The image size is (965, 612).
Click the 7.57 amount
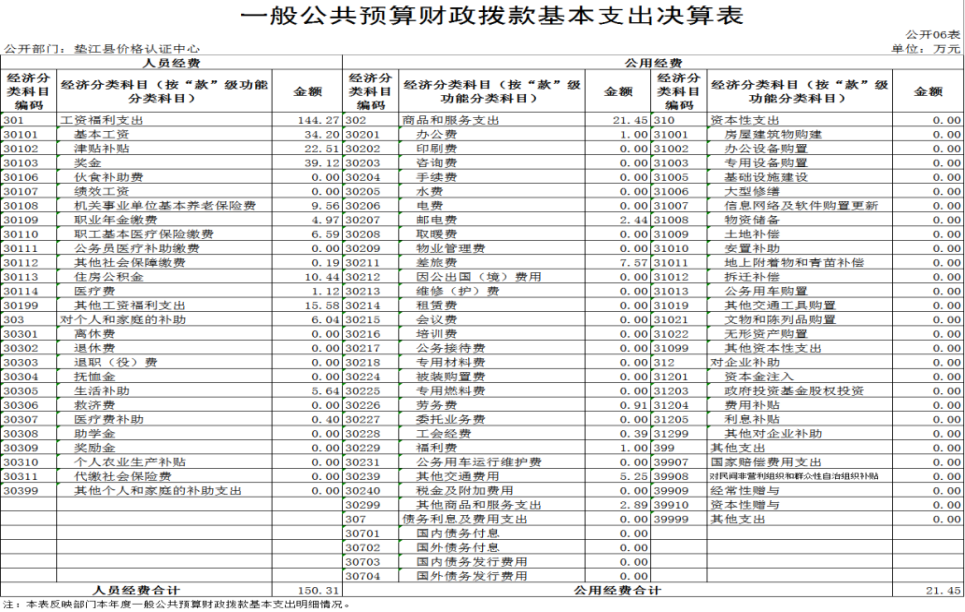click(x=634, y=263)
